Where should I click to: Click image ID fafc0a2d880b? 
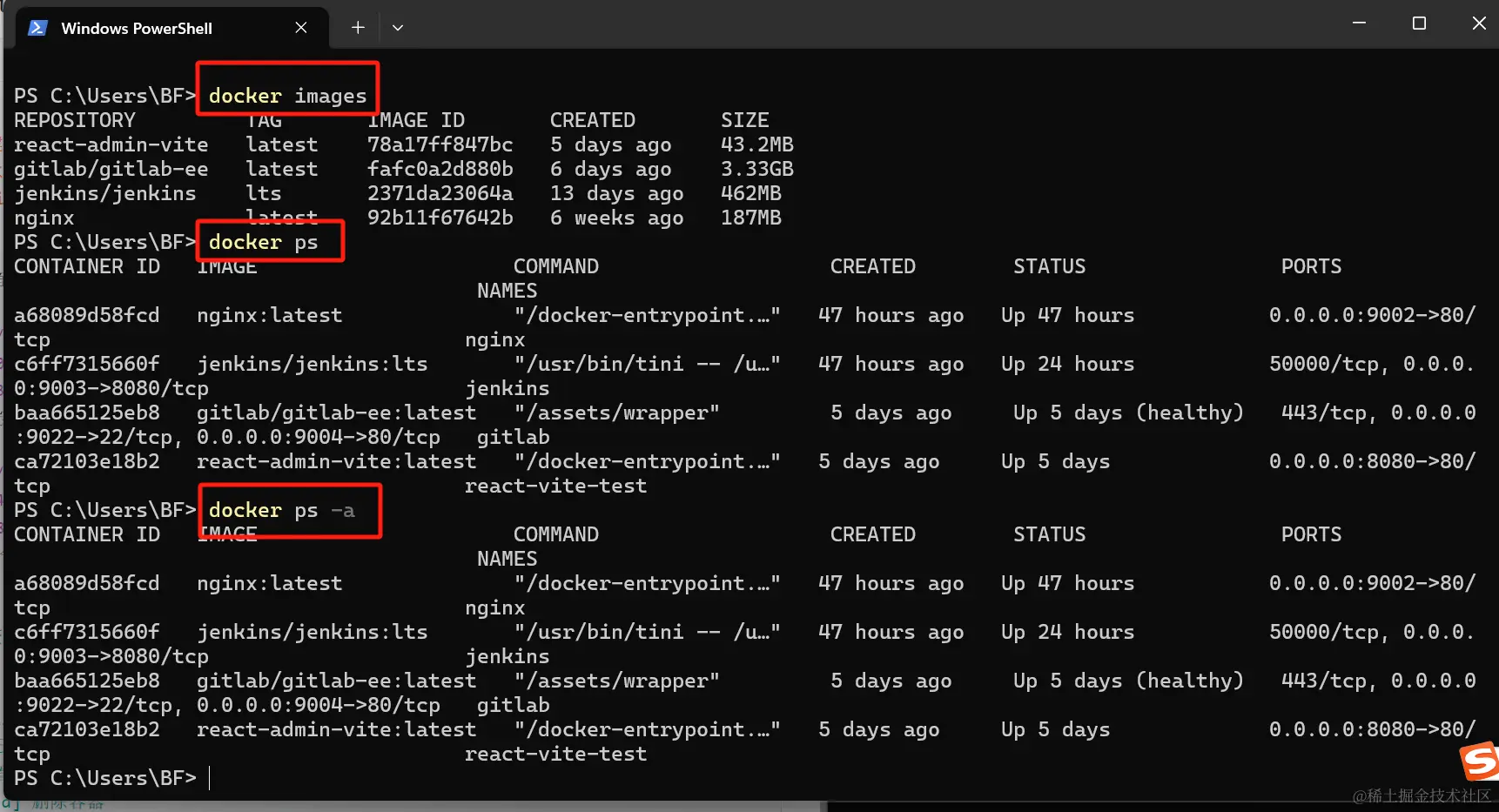point(440,169)
